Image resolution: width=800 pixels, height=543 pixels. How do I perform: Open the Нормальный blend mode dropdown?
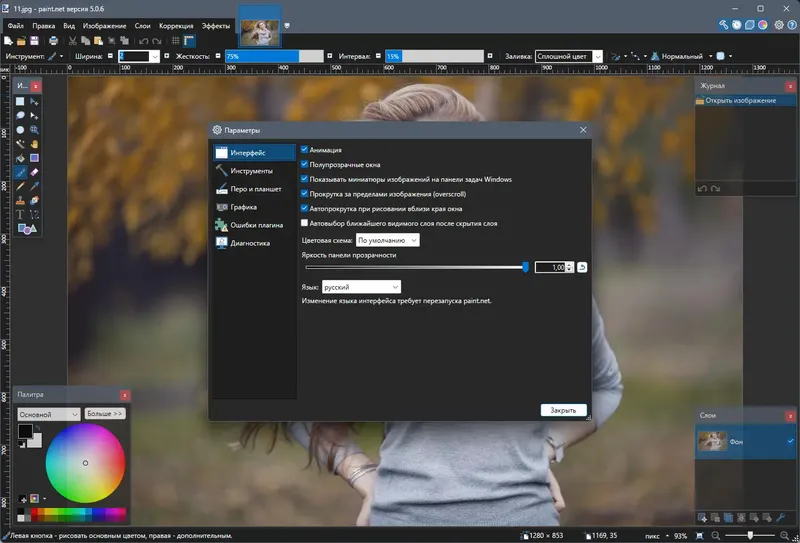685,56
